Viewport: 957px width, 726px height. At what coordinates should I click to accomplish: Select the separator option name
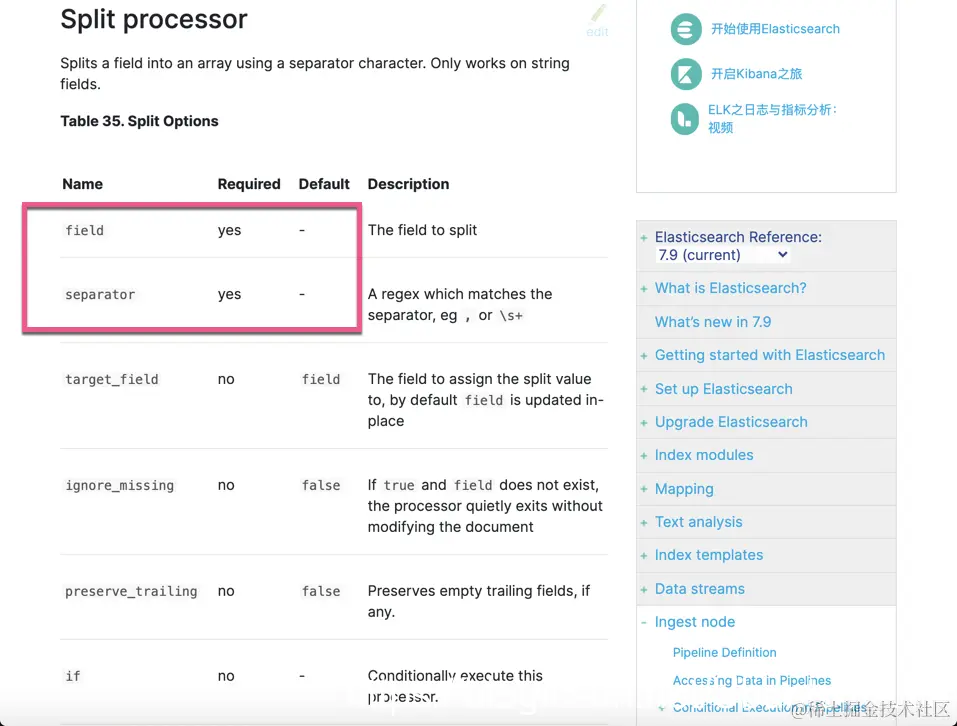coord(100,294)
